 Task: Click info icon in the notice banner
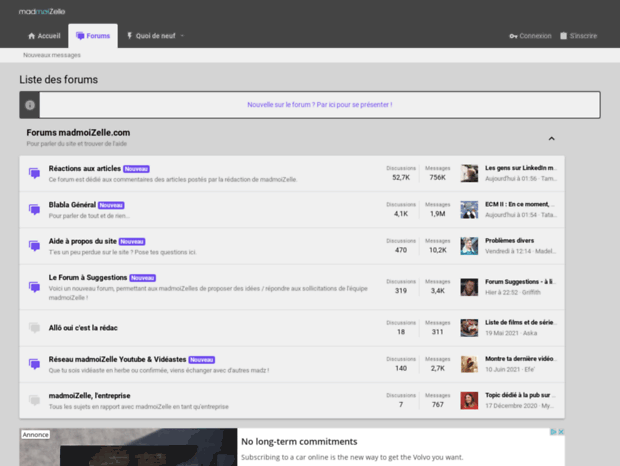pyautogui.click(x=31, y=104)
